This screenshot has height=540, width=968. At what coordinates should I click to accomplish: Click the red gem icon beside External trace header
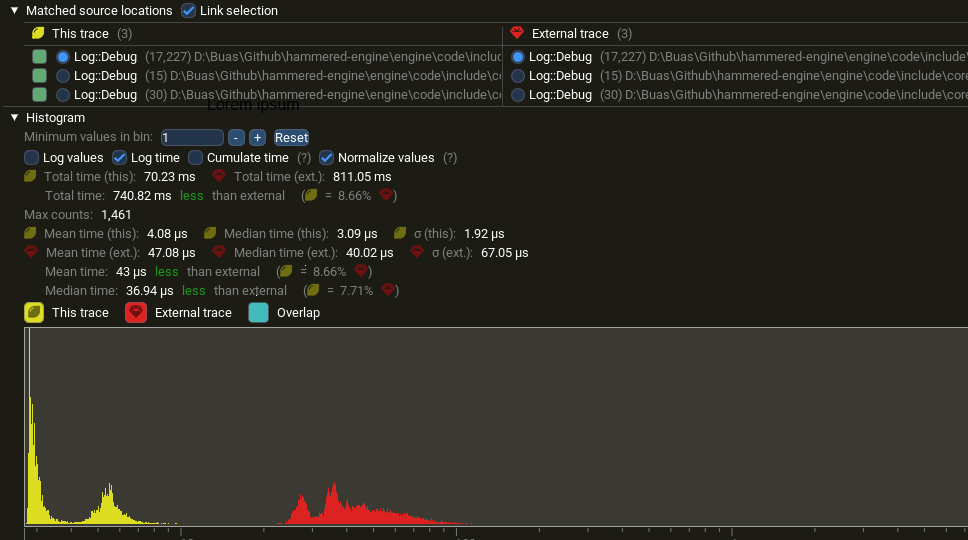tap(517, 34)
